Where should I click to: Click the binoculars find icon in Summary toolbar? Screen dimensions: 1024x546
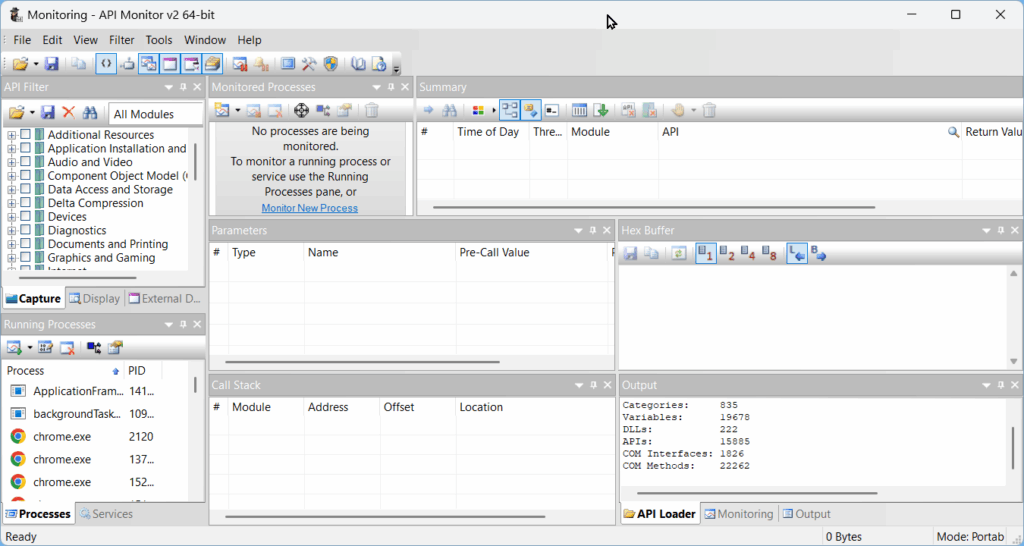[449, 110]
